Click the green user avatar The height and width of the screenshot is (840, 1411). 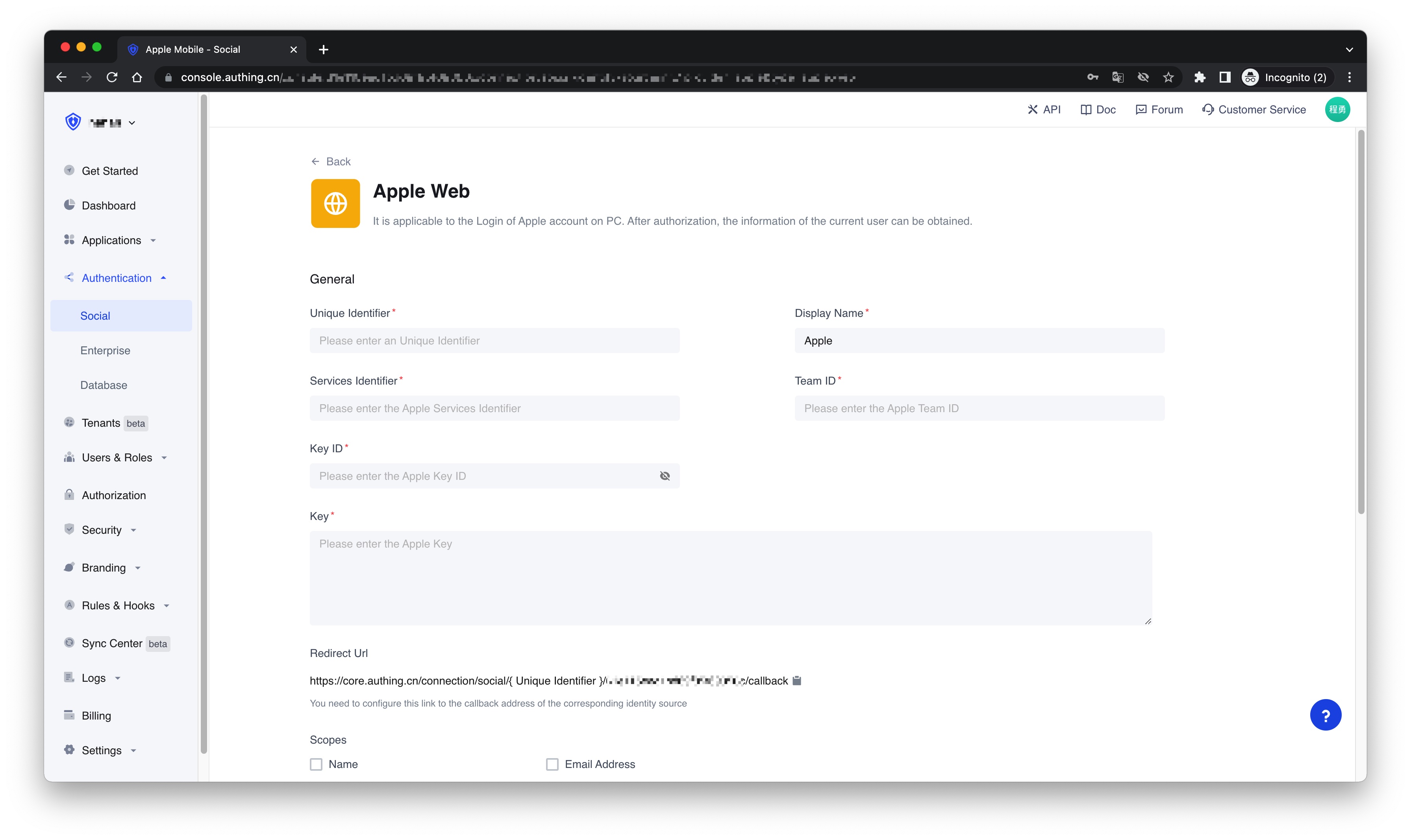(1337, 109)
